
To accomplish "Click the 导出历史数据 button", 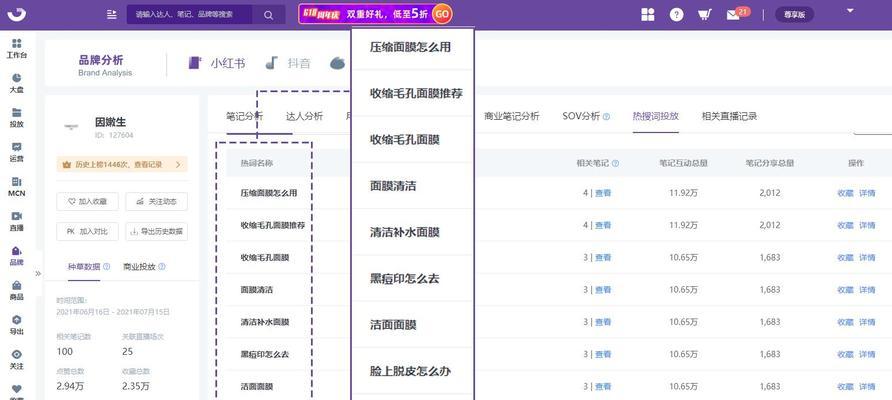I will pos(156,232).
